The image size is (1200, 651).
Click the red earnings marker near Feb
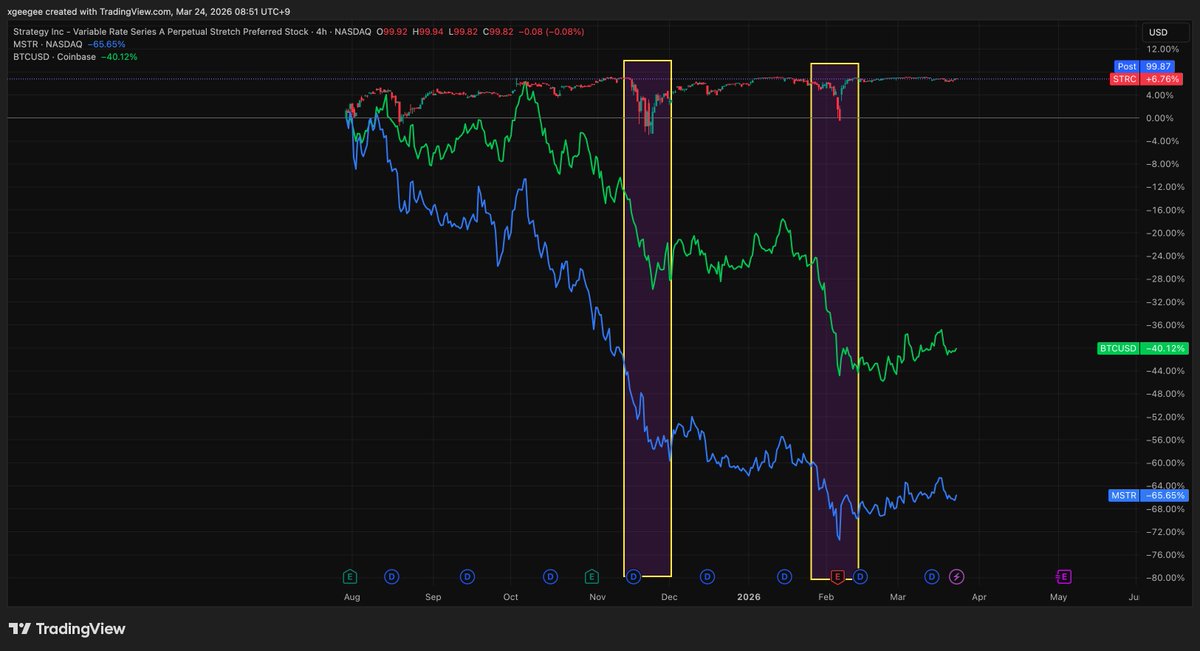838,576
